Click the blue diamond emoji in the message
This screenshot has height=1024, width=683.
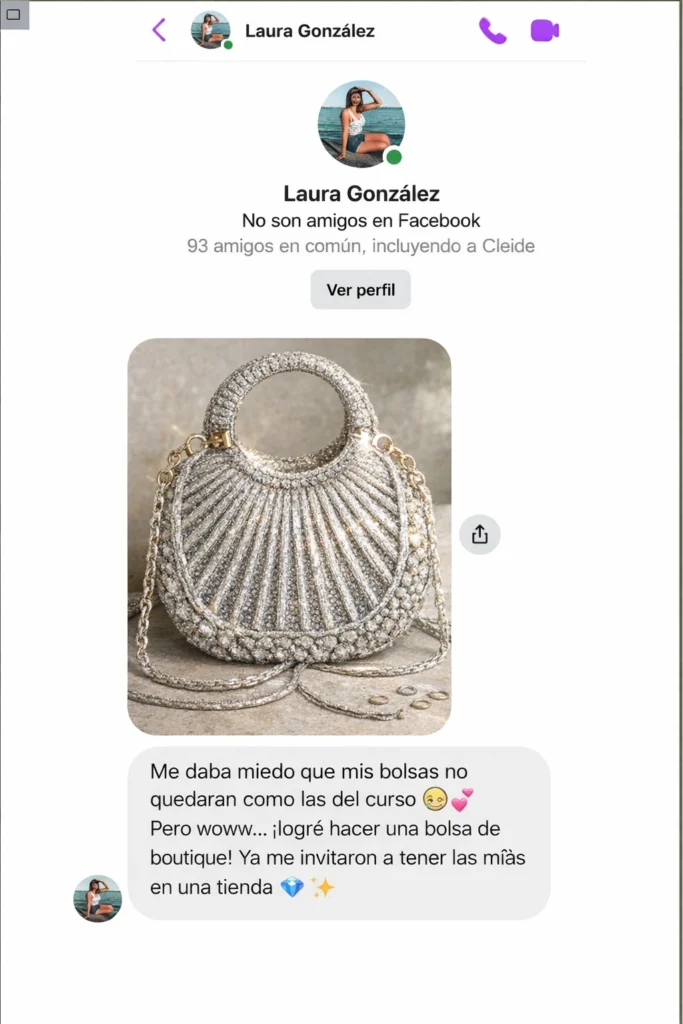click(292, 887)
